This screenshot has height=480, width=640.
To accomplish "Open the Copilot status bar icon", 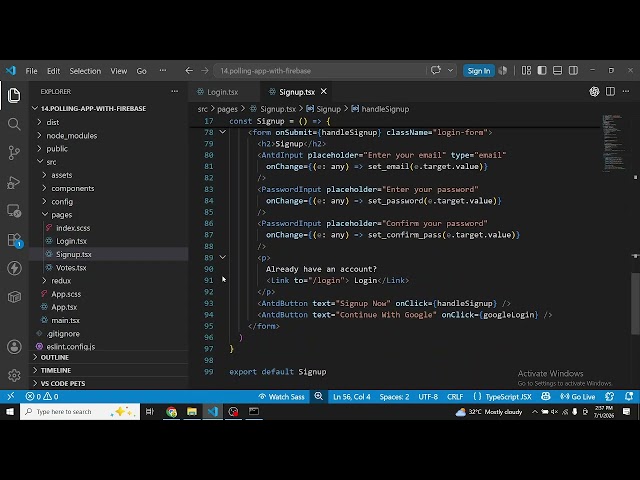I will pyautogui.click(x=546, y=396).
